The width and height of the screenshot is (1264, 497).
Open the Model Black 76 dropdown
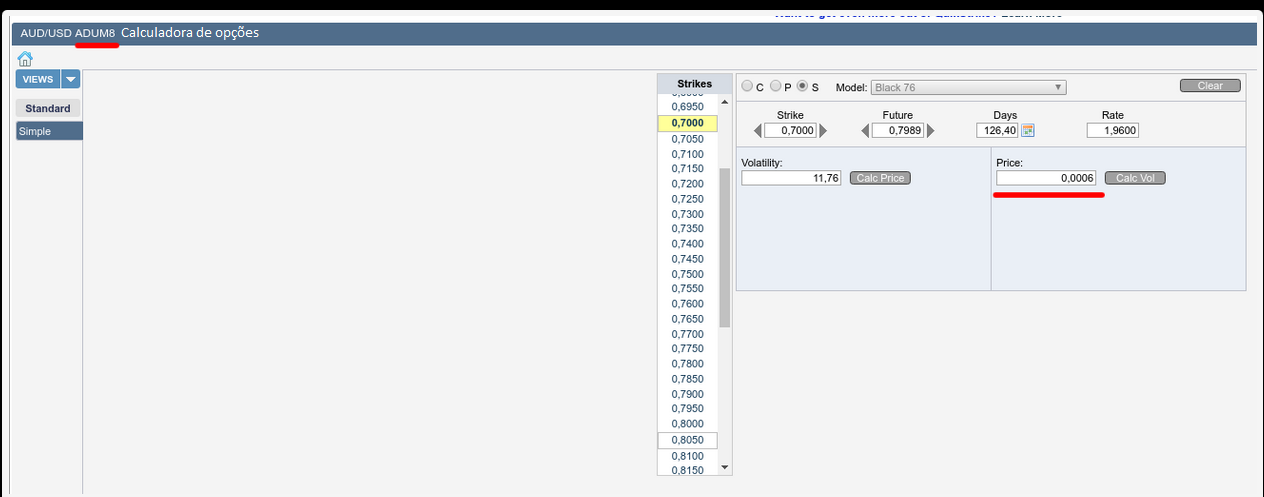(968, 87)
